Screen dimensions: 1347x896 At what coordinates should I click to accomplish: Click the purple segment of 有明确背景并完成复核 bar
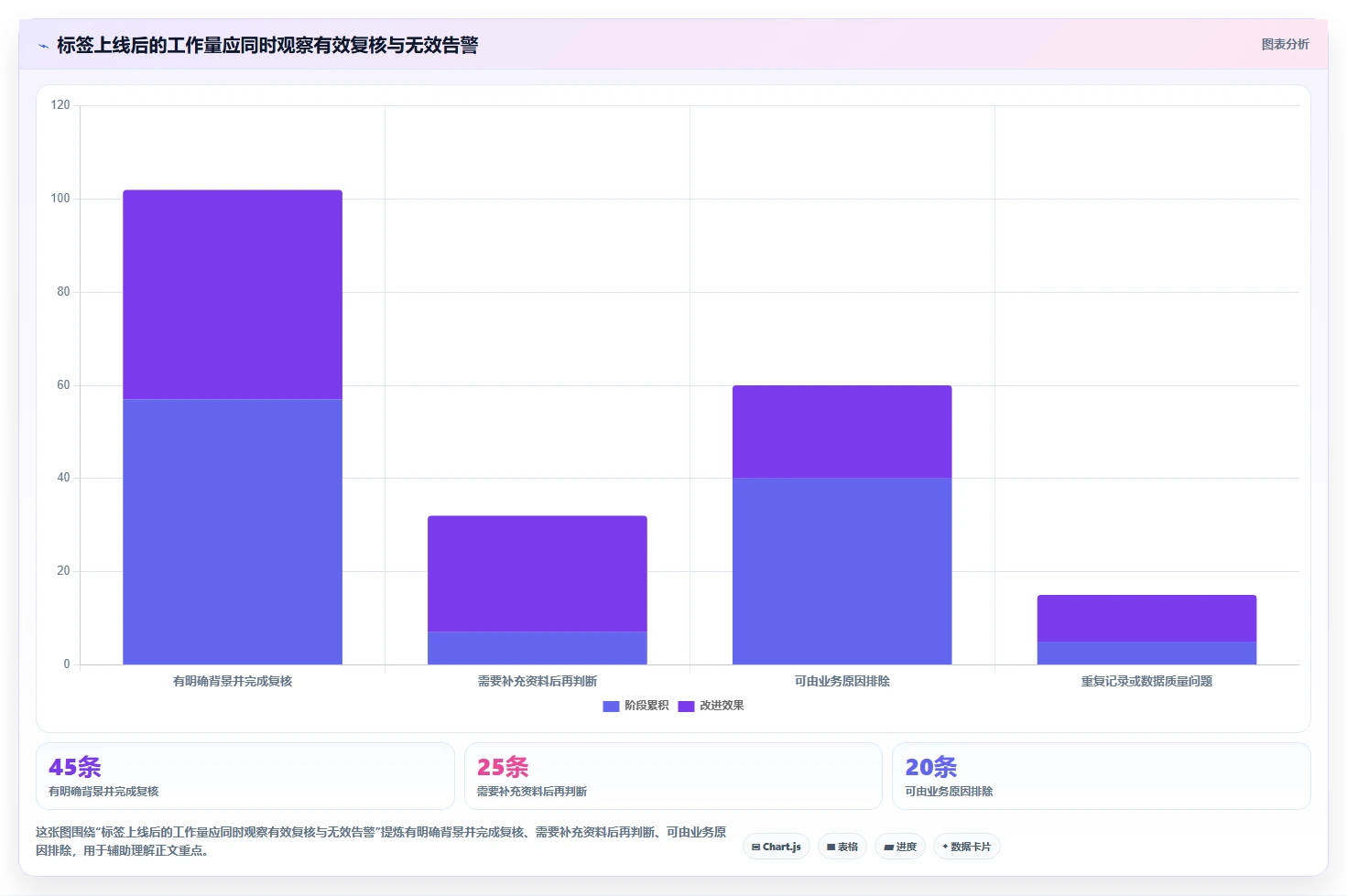[x=233, y=295]
